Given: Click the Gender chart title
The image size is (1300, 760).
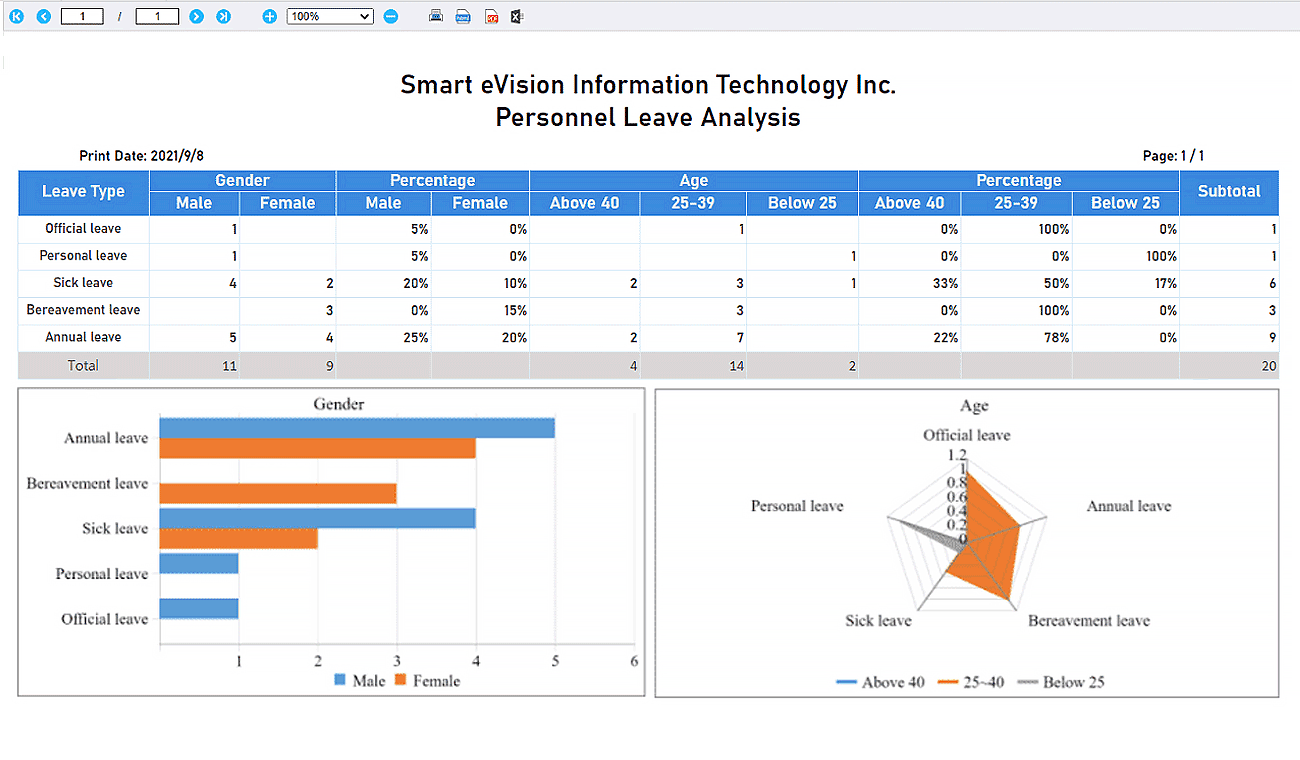Looking at the screenshot, I should click(339, 404).
